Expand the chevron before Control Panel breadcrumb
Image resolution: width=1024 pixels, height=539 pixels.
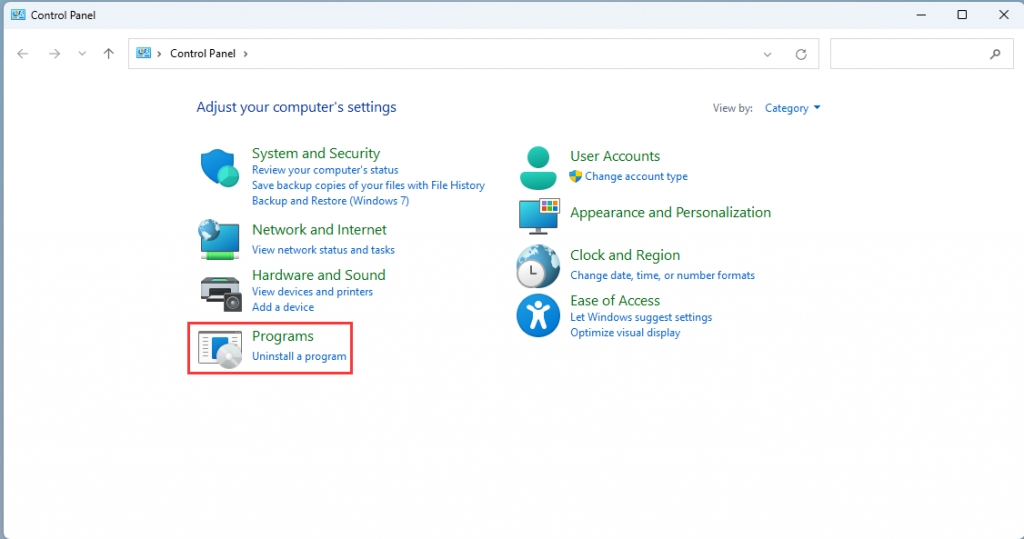tap(159, 54)
